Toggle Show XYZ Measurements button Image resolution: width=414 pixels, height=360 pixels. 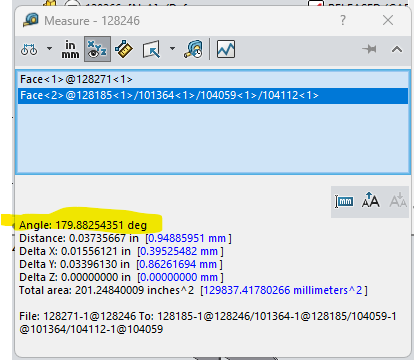tap(97, 50)
